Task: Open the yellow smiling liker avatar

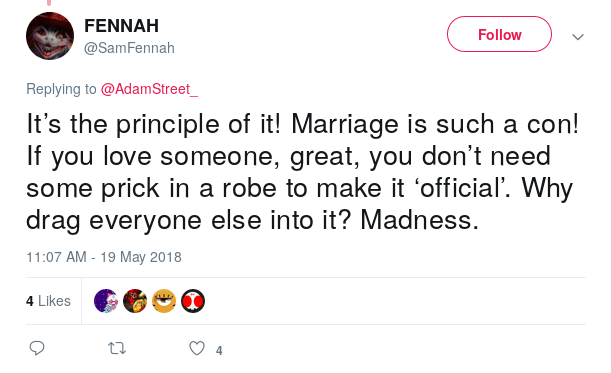Action: [x=164, y=301]
